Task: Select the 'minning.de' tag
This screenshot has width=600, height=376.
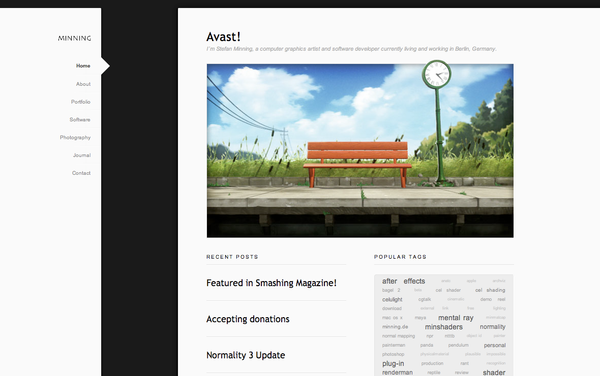Action: tap(395, 327)
